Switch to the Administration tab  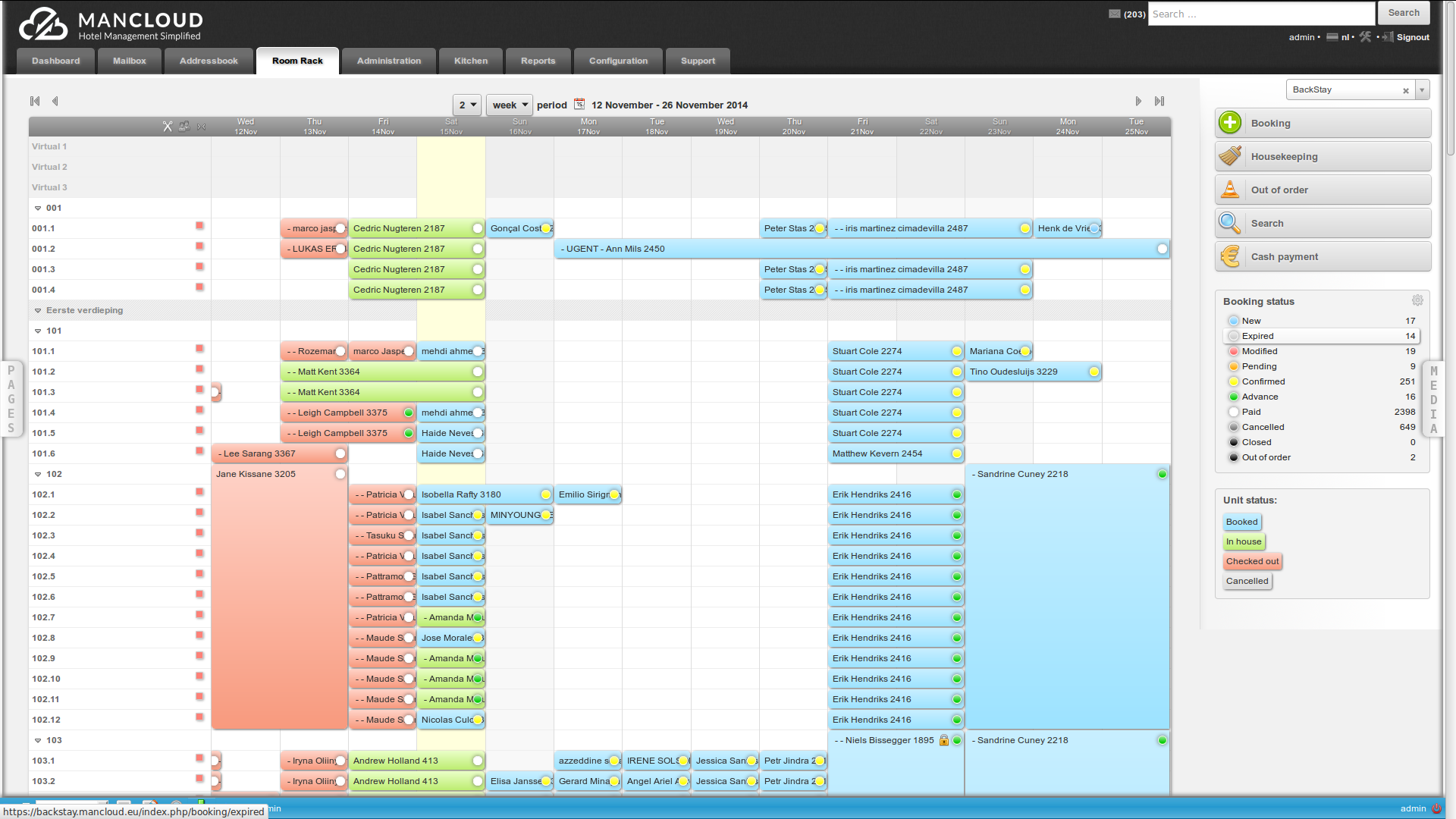click(388, 61)
